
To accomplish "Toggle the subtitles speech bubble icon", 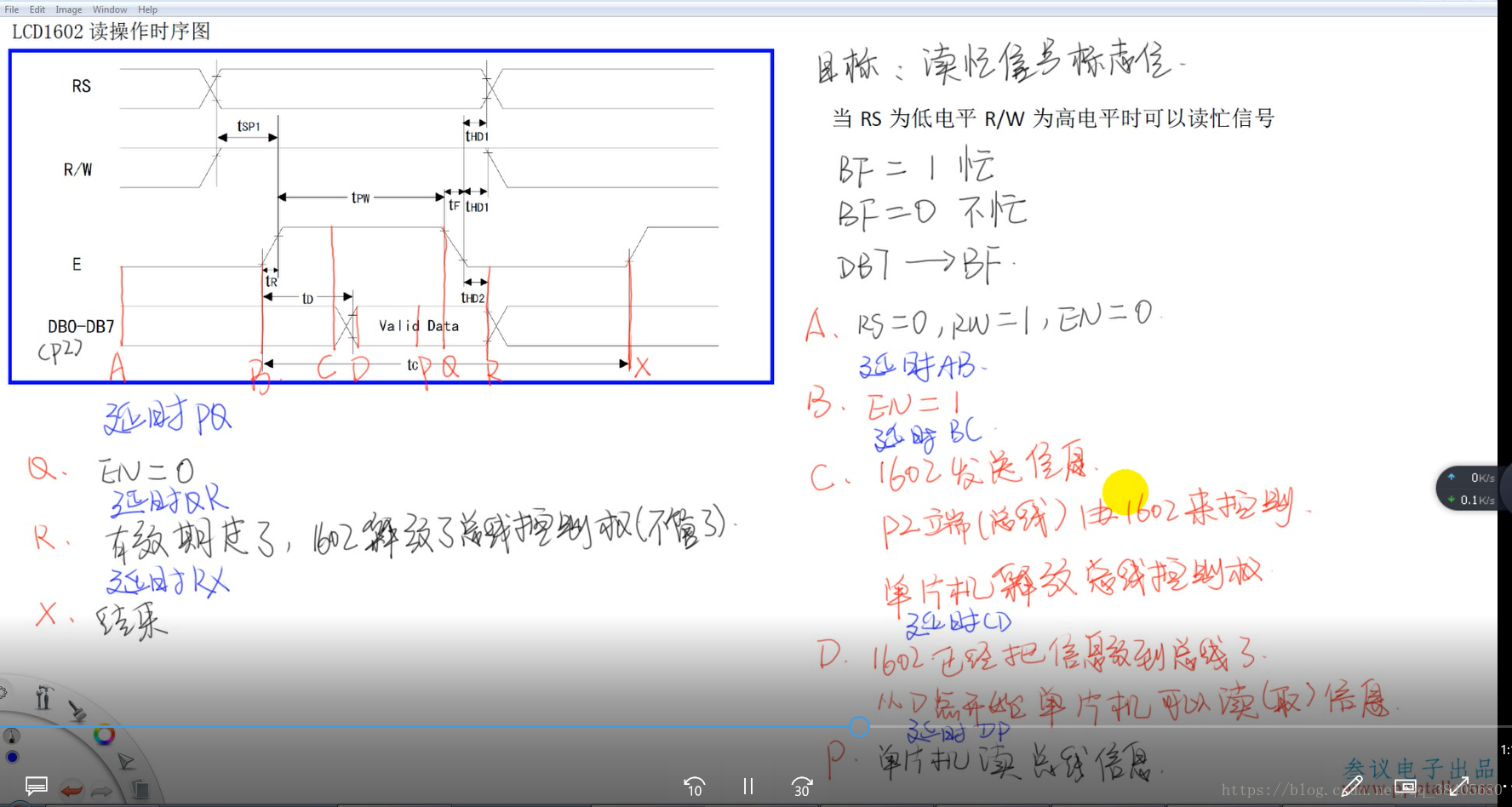I will 37,786.
